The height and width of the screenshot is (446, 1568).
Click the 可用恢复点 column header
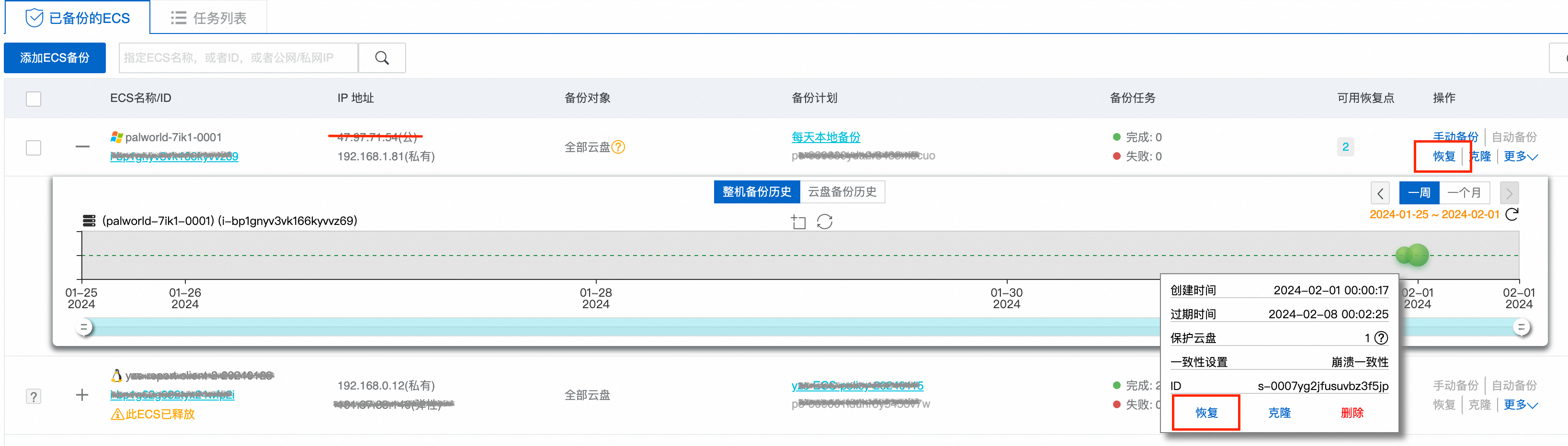click(x=1365, y=98)
